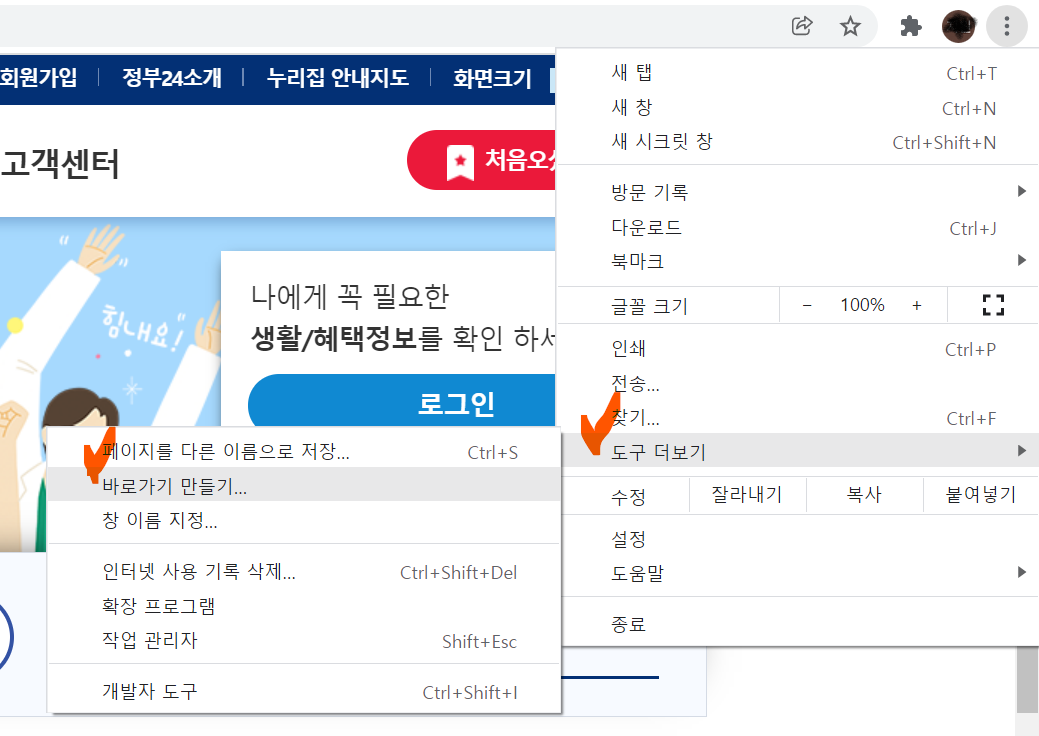Screen dimensions: 1039x736
Task: Click 회원가입 link
Action: [x=38, y=78]
